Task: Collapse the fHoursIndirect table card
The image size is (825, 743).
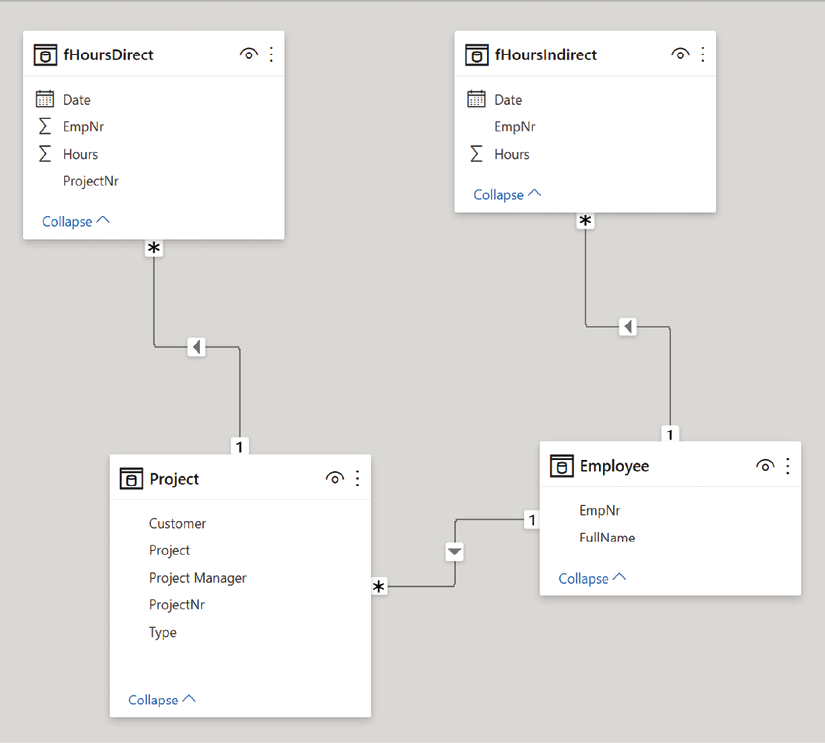Action: coord(507,195)
